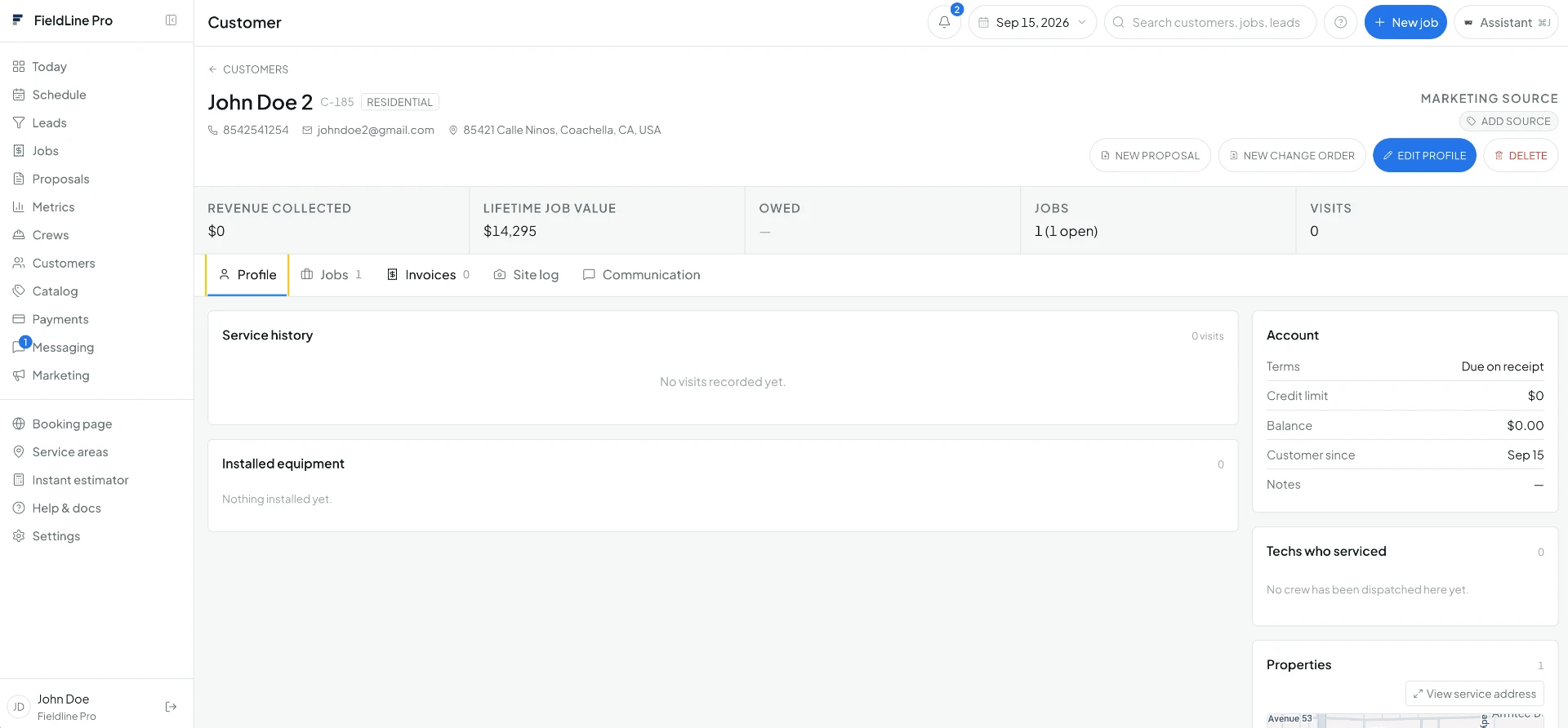Open Service areas pin icon
Image resolution: width=1568 pixels, height=728 pixels.
[19, 452]
